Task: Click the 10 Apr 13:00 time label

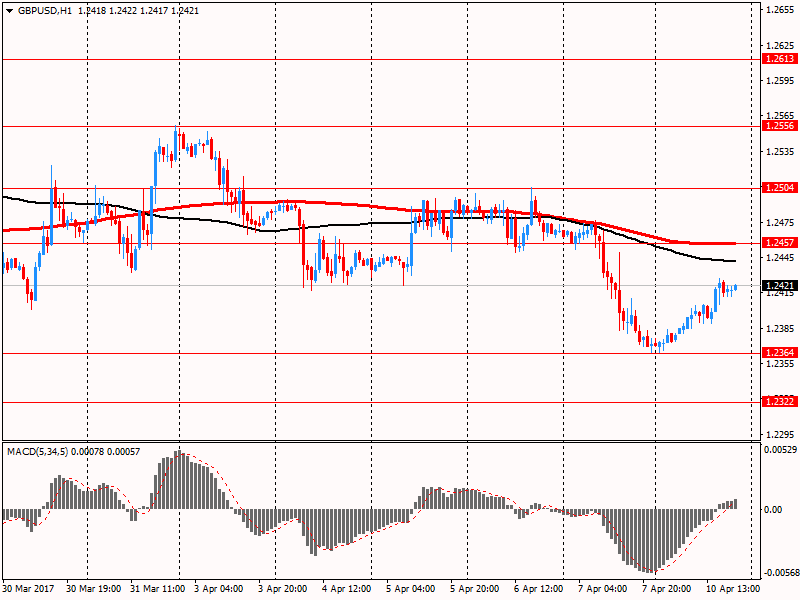Action: pyautogui.click(x=733, y=589)
